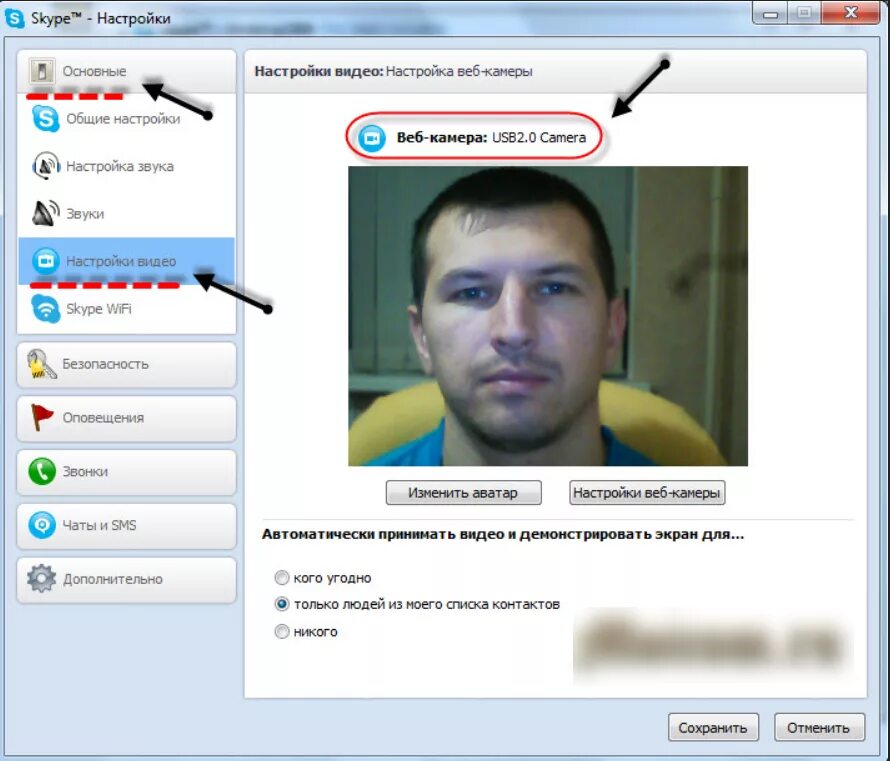
Task: Click the headset icon for Настройка звука
Action: tap(45, 166)
